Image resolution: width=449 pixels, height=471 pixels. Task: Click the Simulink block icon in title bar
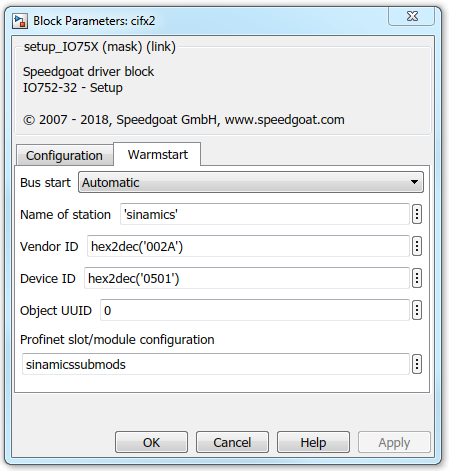click(20, 21)
